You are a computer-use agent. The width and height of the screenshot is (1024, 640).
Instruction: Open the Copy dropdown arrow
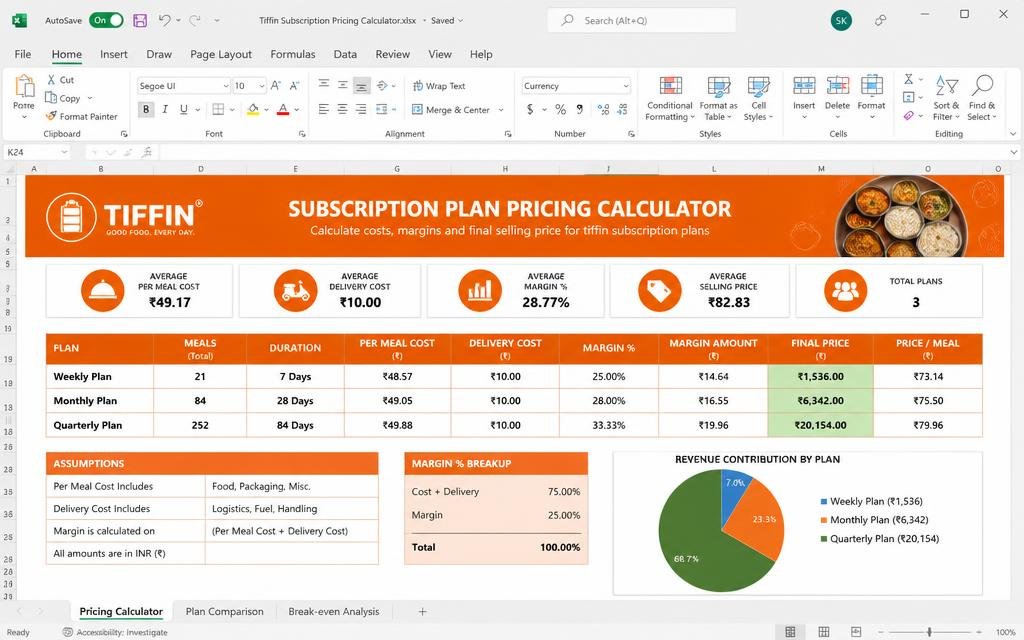89,98
